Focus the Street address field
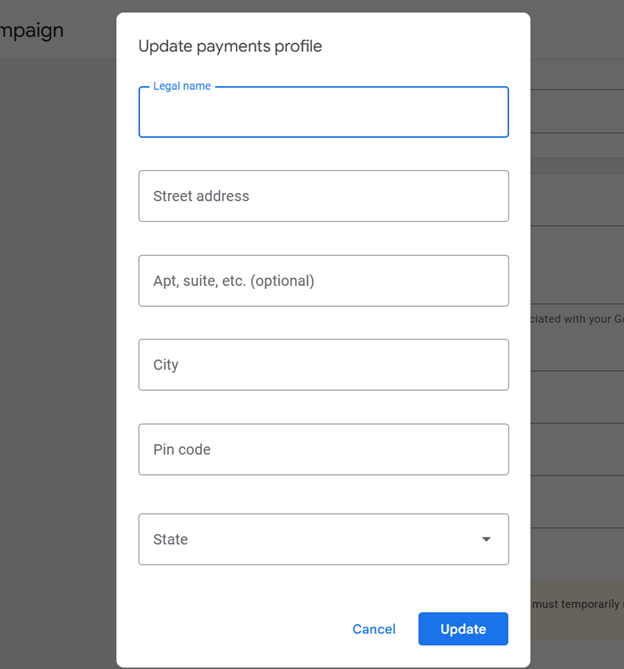The height and width of the screenshot is (669, 624). point(323,196)
